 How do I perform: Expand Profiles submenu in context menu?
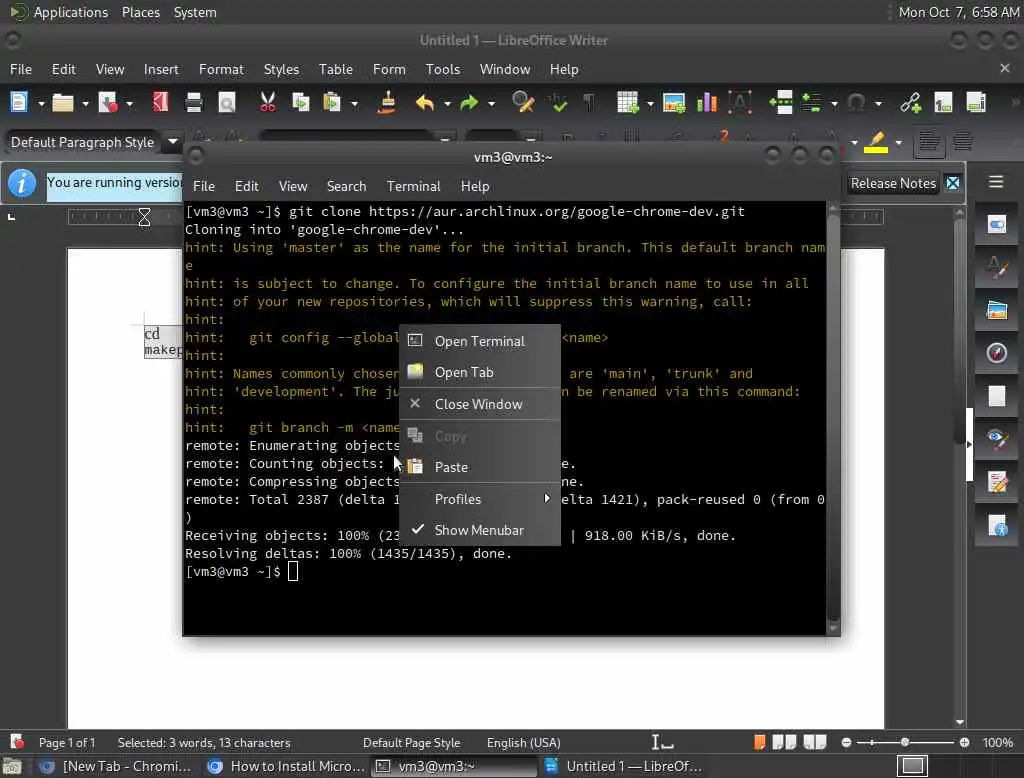pyautogui.click(x=480, y=499)
